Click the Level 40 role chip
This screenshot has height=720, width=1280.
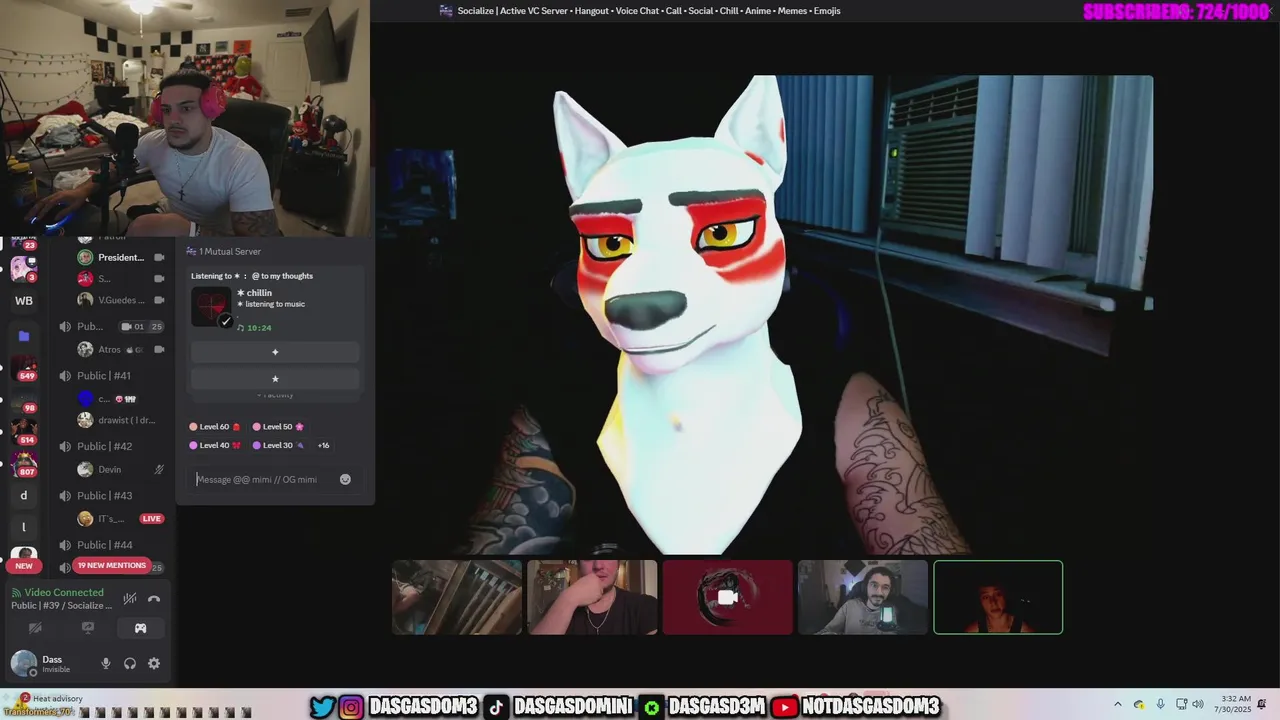[215, 445]
